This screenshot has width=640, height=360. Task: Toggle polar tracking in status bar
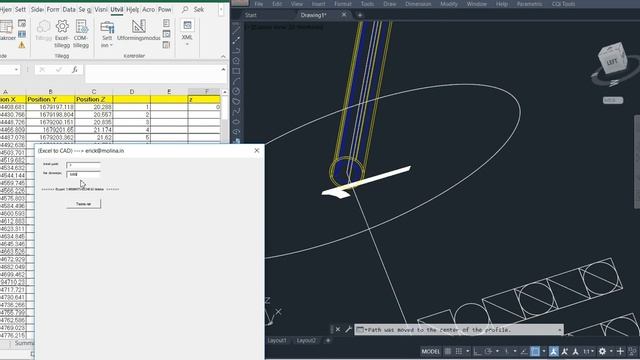tap(488, 351)
